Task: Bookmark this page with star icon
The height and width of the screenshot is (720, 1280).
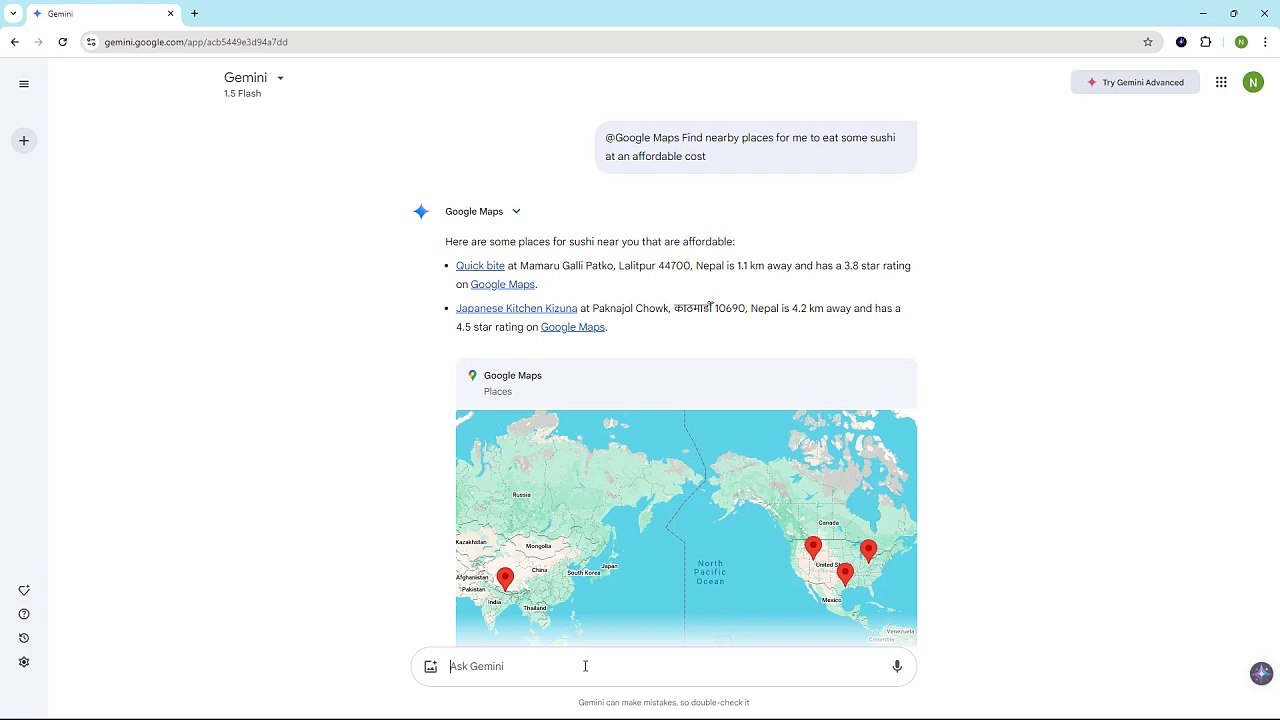Action: click(1148, 42)
